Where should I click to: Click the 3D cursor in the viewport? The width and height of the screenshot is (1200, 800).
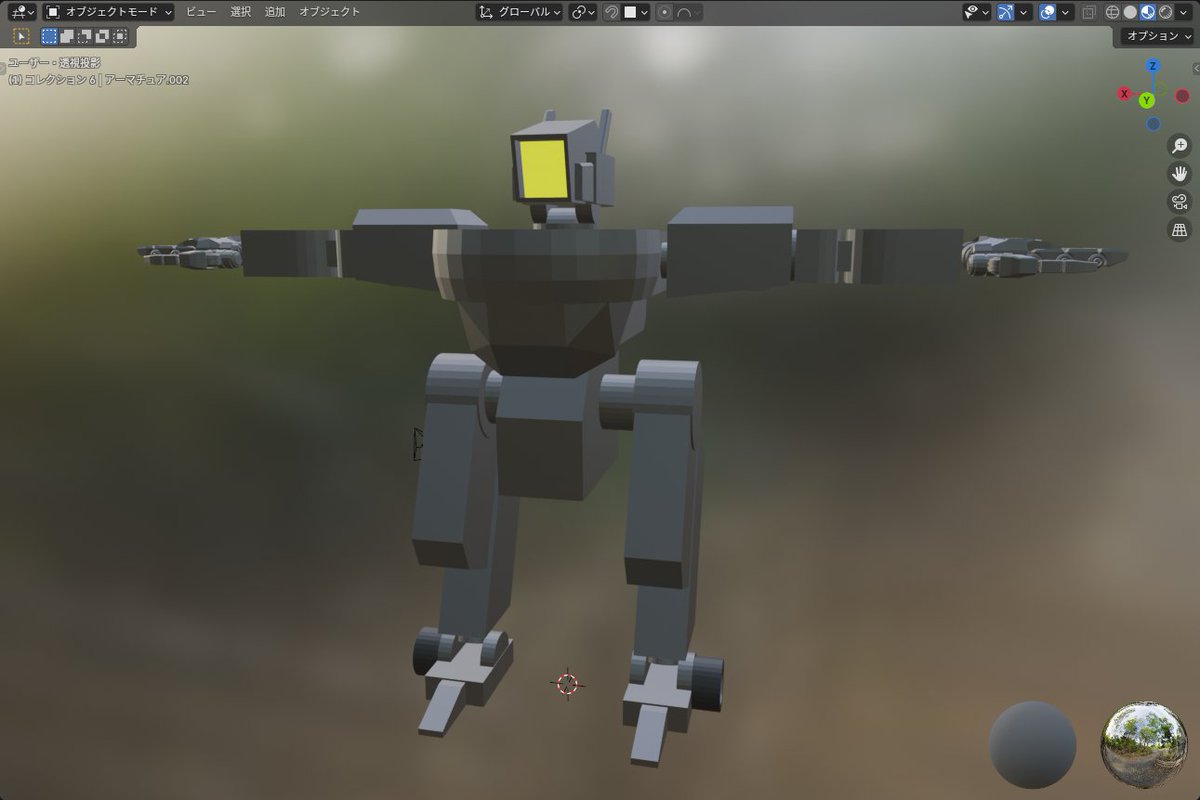567,684
